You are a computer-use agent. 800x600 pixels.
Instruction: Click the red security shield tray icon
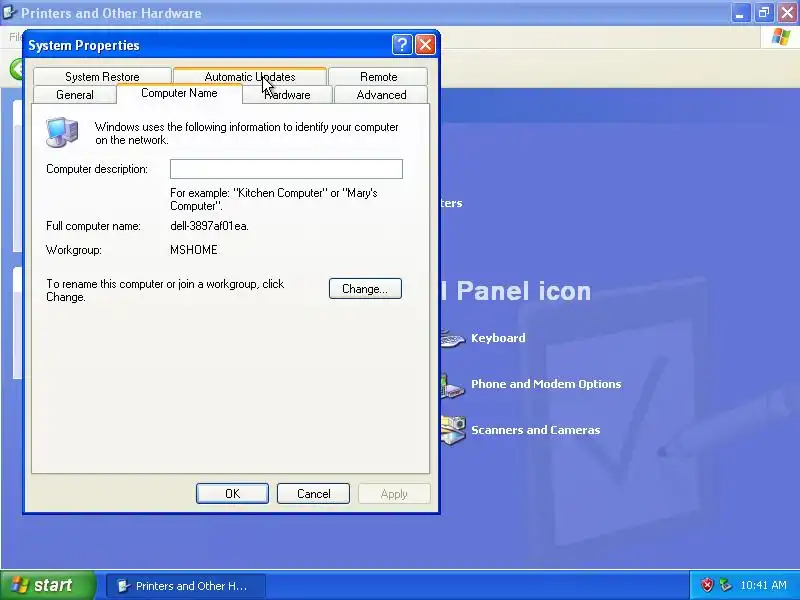click(707, 585)
